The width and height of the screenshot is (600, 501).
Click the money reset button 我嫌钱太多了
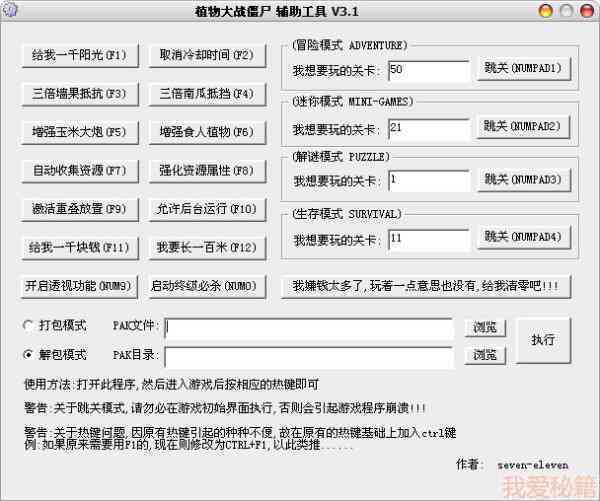[x=426, y=286]
